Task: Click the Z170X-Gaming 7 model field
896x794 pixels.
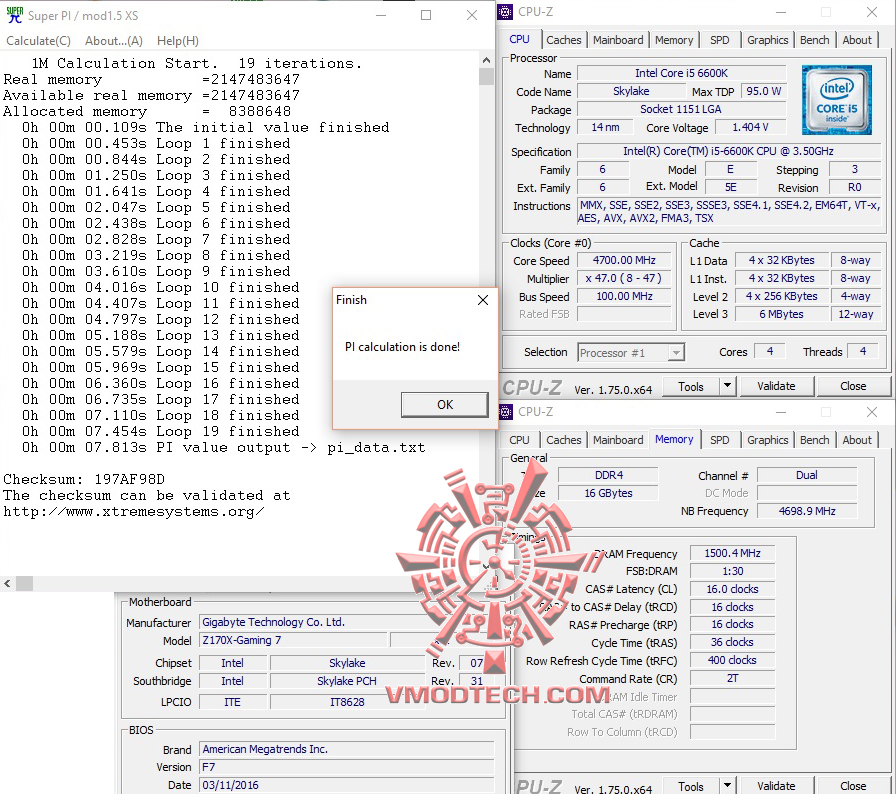Action: pos(293,640)
